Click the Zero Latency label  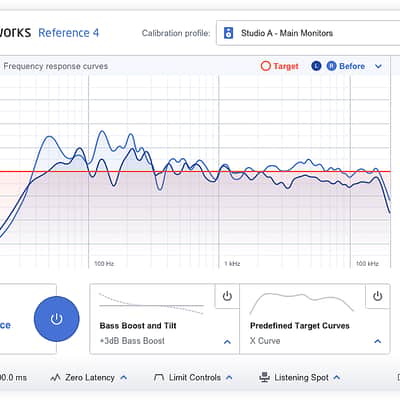(x=90, y=378)
